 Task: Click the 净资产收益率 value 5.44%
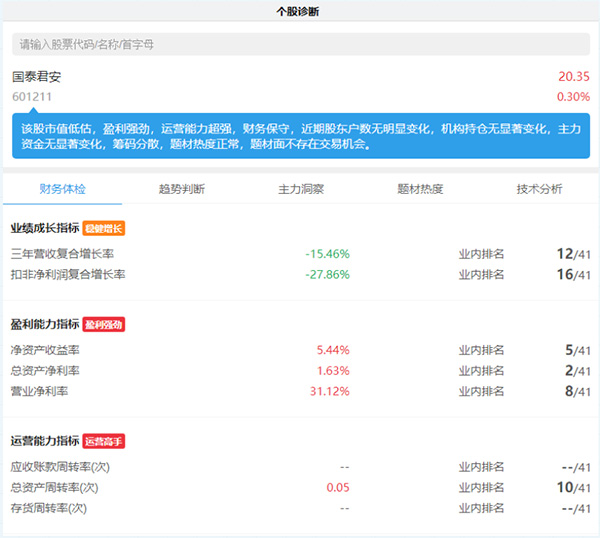click(332, 350)
